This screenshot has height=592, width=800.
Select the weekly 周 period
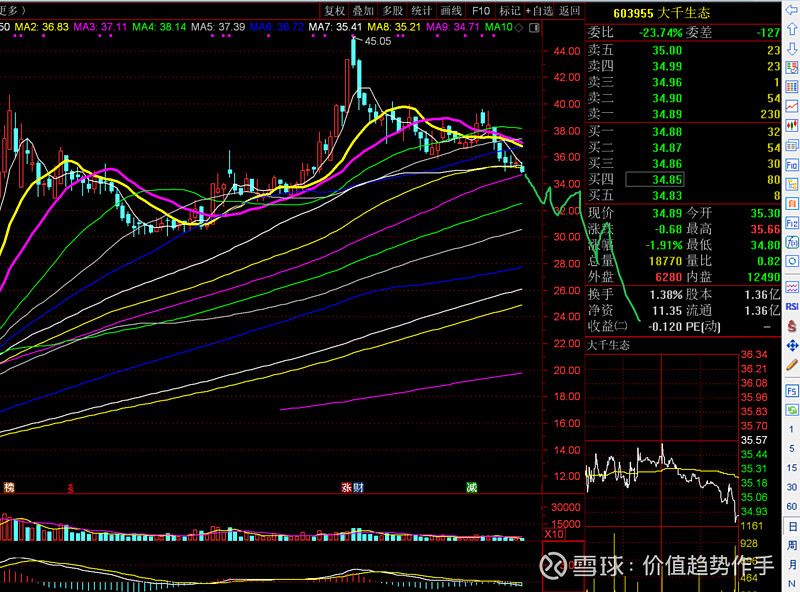point(792,546)
